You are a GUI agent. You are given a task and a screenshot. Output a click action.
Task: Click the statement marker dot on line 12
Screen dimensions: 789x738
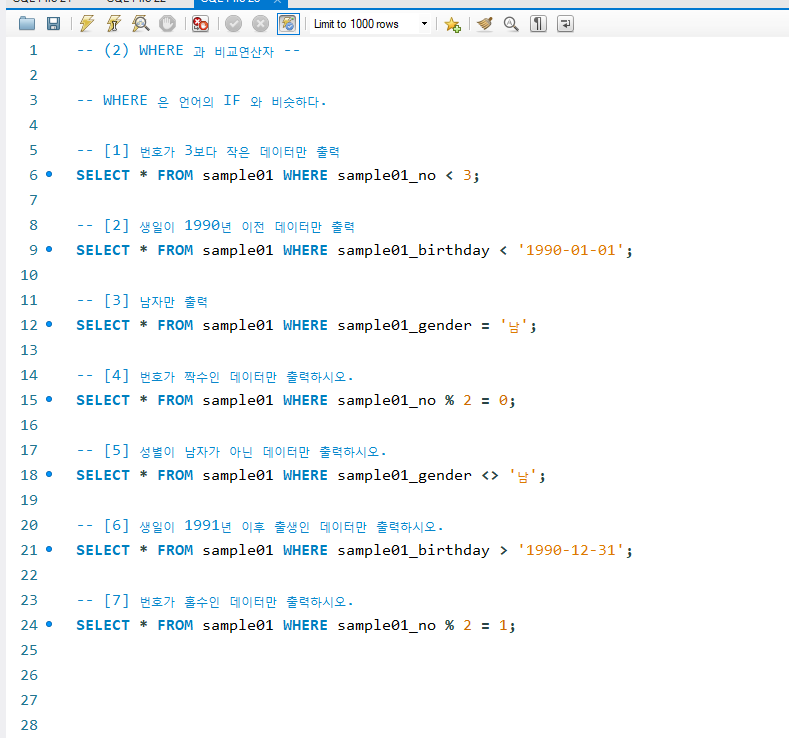[x=49, y=324]
